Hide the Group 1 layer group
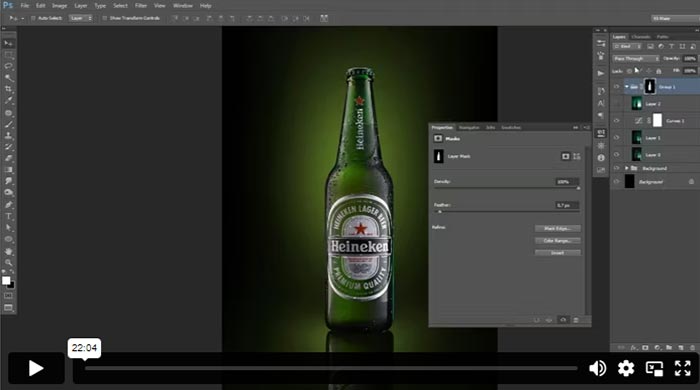 617,87
